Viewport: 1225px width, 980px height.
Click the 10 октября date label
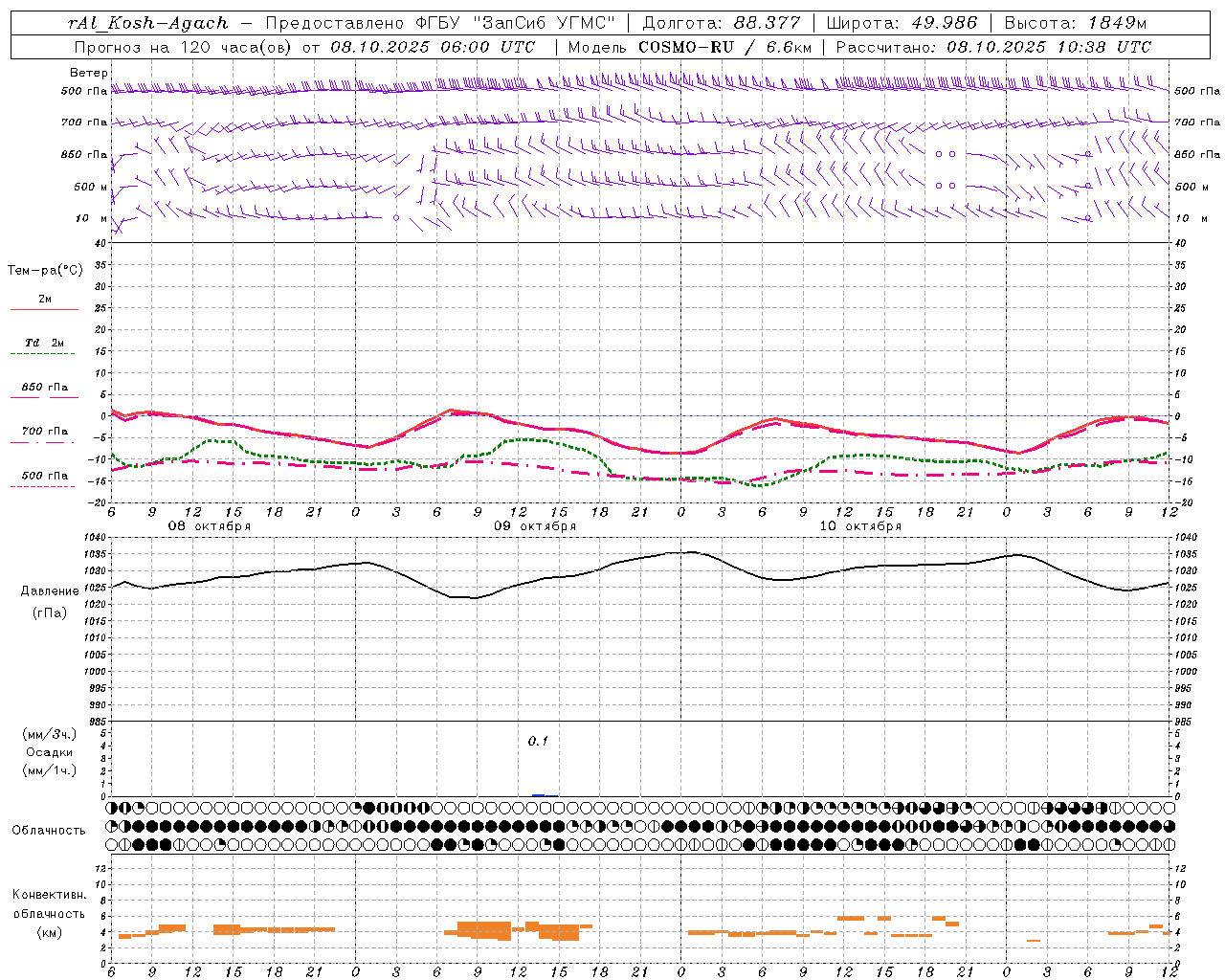860,526
